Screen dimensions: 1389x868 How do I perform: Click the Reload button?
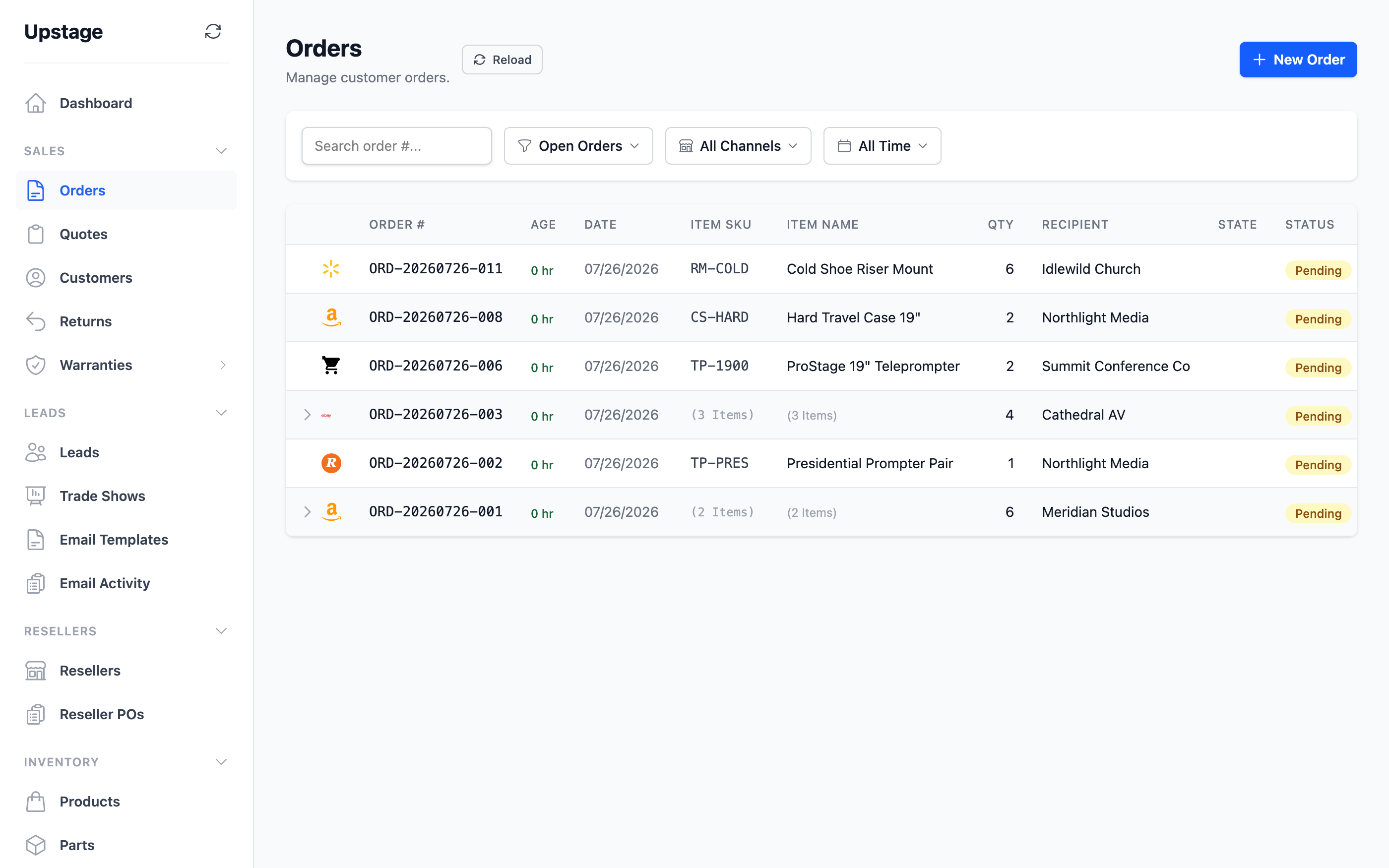tap(502, 60)
